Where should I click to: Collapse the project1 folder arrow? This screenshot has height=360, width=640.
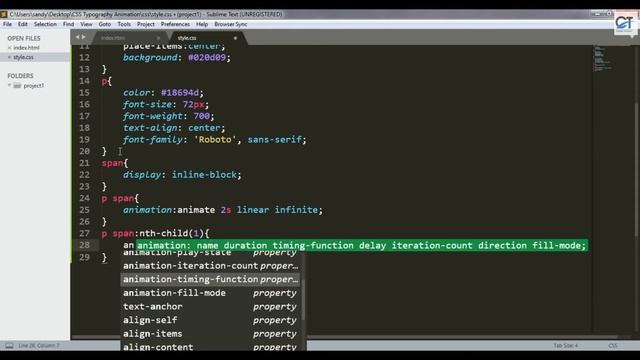pyautogui.click(x=9, y=86)
